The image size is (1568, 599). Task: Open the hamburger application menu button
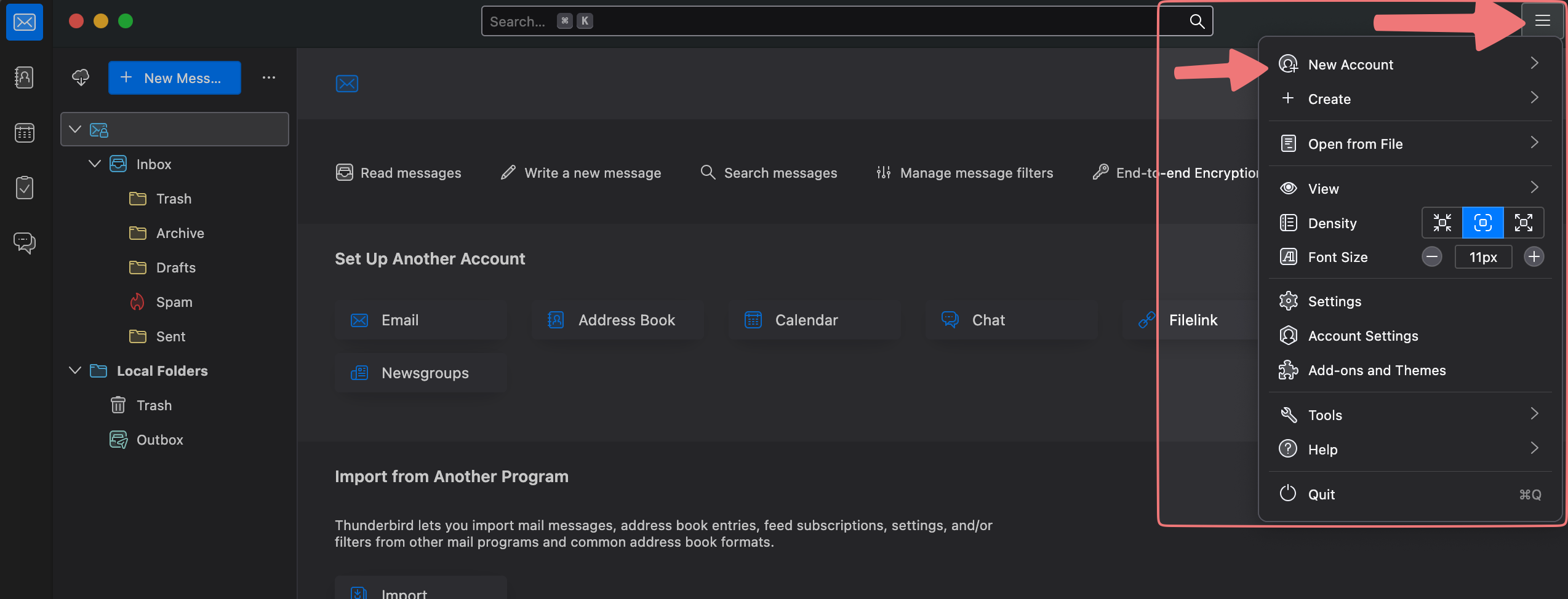click(1543, 21)
